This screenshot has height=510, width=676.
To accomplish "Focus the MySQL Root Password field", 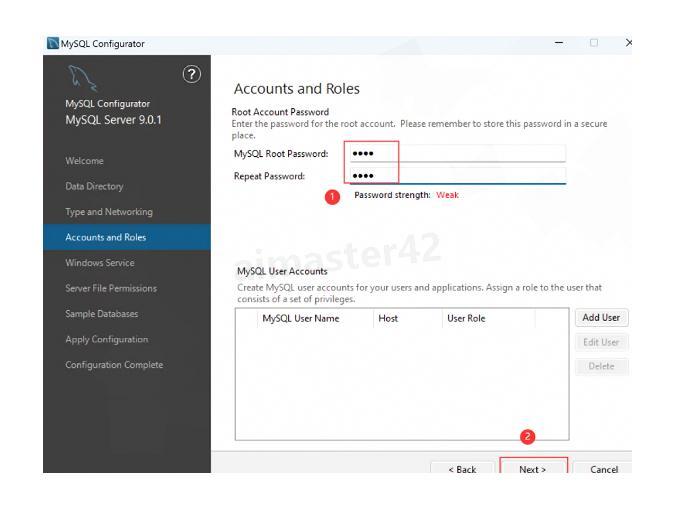I will click(457, 153).
